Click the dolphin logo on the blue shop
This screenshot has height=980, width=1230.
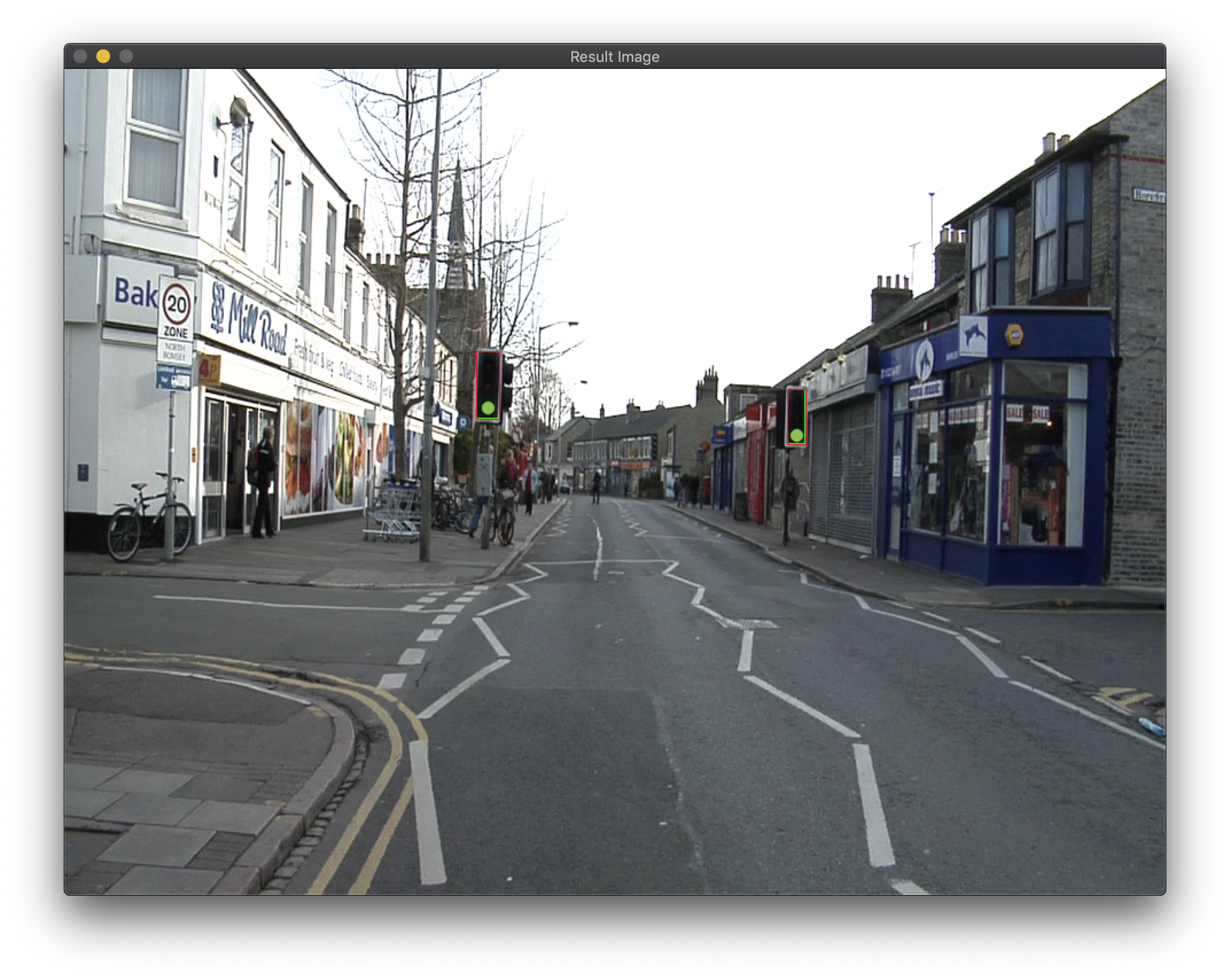(924, 359)
